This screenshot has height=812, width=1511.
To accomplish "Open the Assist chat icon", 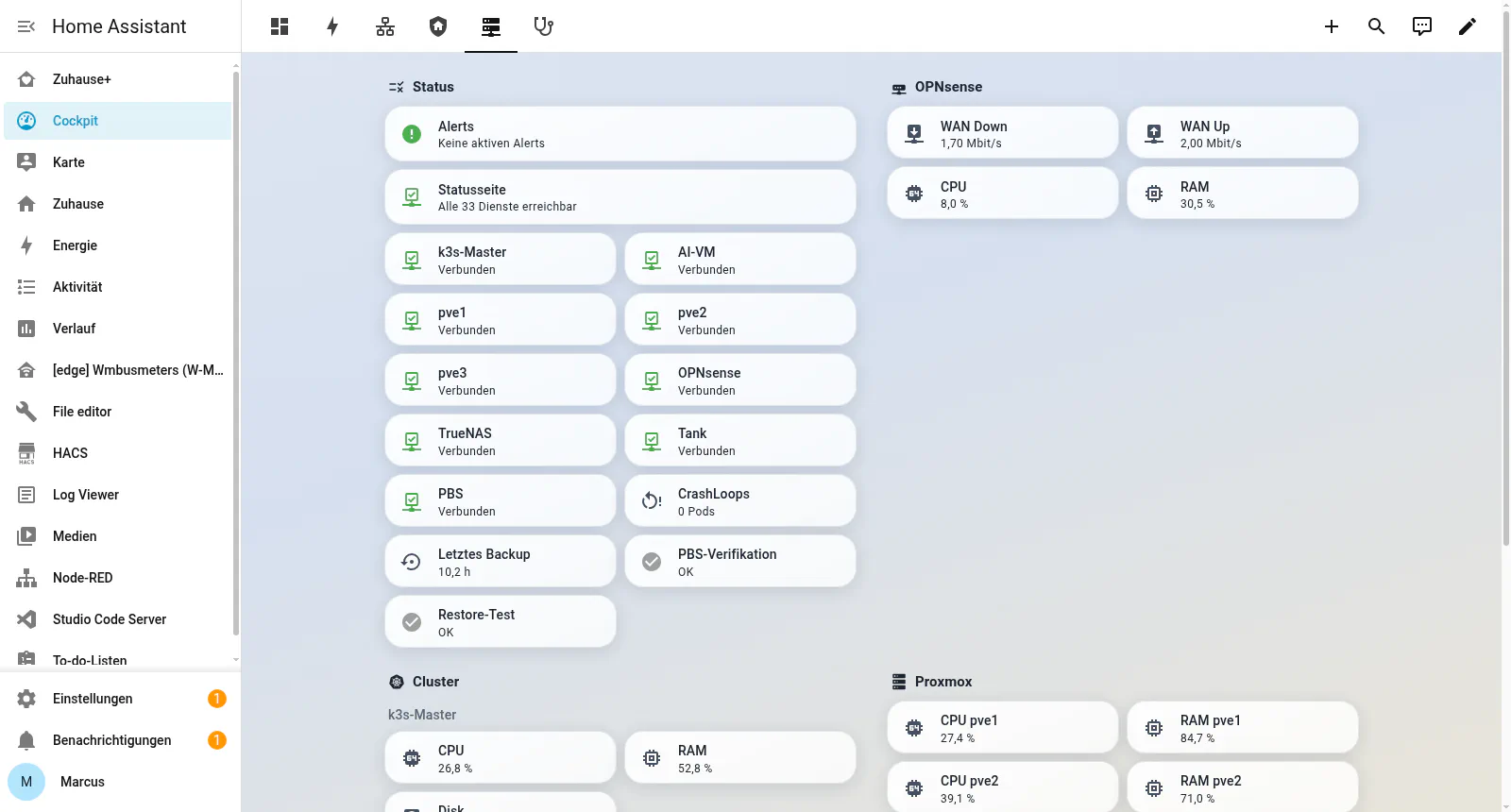I will click(x=1422, y=26).
